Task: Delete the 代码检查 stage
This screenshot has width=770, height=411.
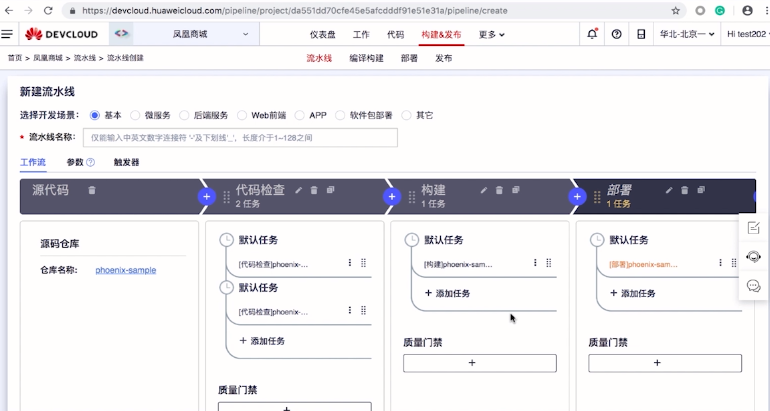Action: pyautogui.click(x=314, y=190)
